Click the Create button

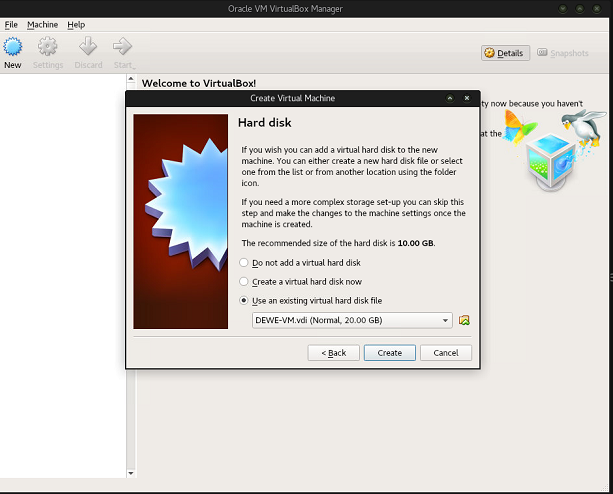pos(390,353)
